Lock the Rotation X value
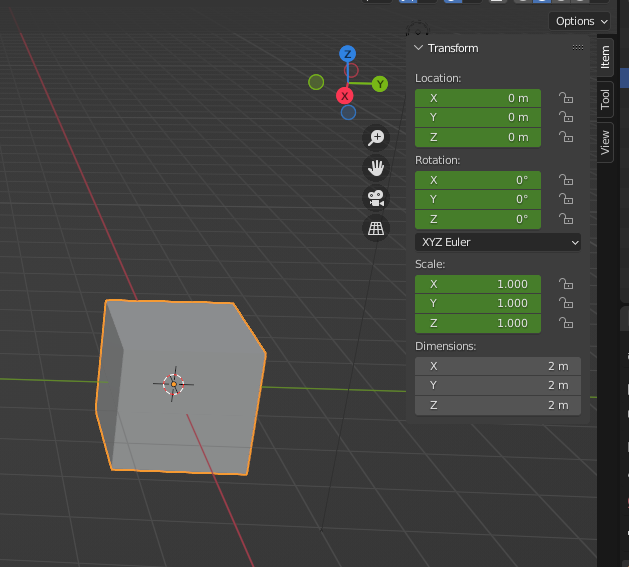 coord(566,180)
